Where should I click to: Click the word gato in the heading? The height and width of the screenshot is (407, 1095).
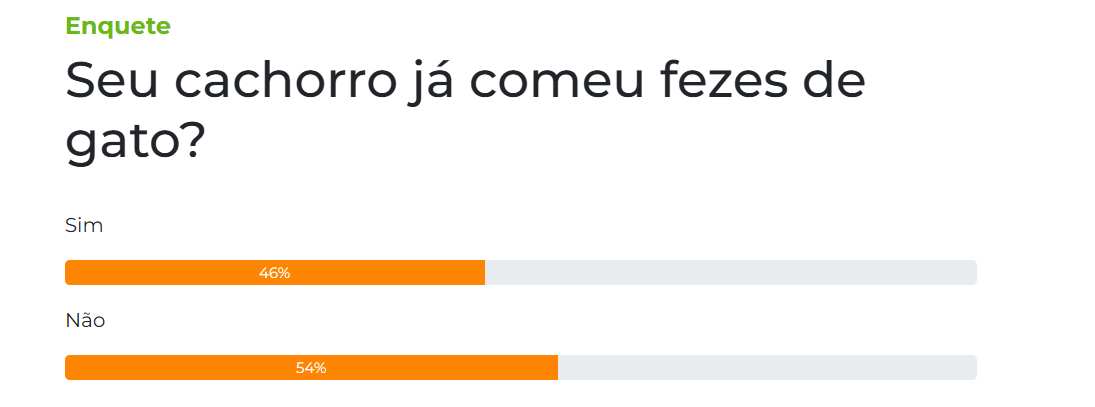[x=122, y=142]
